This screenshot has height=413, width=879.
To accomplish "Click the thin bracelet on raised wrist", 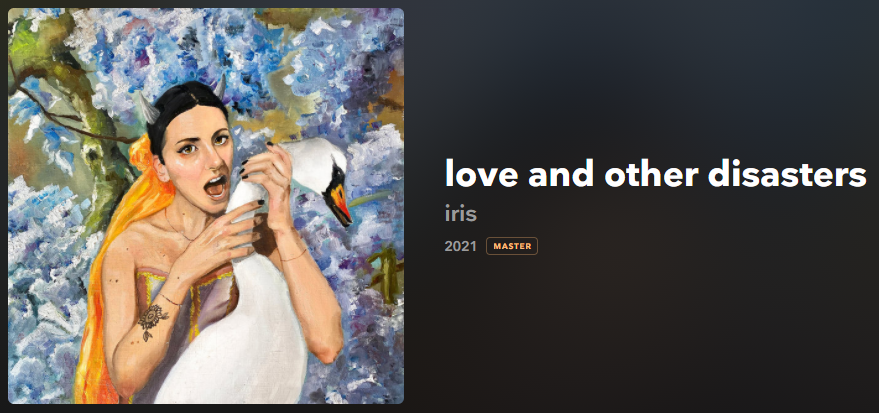I will [294, 256].
